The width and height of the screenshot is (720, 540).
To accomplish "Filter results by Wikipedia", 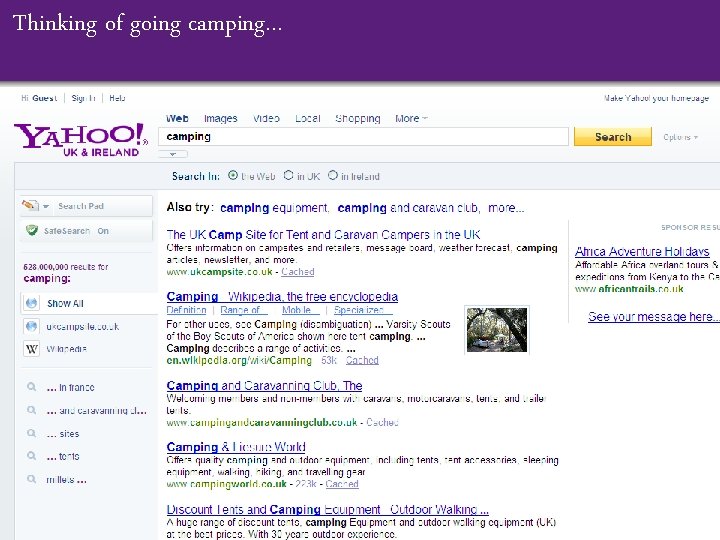I will tap(67, 349).
